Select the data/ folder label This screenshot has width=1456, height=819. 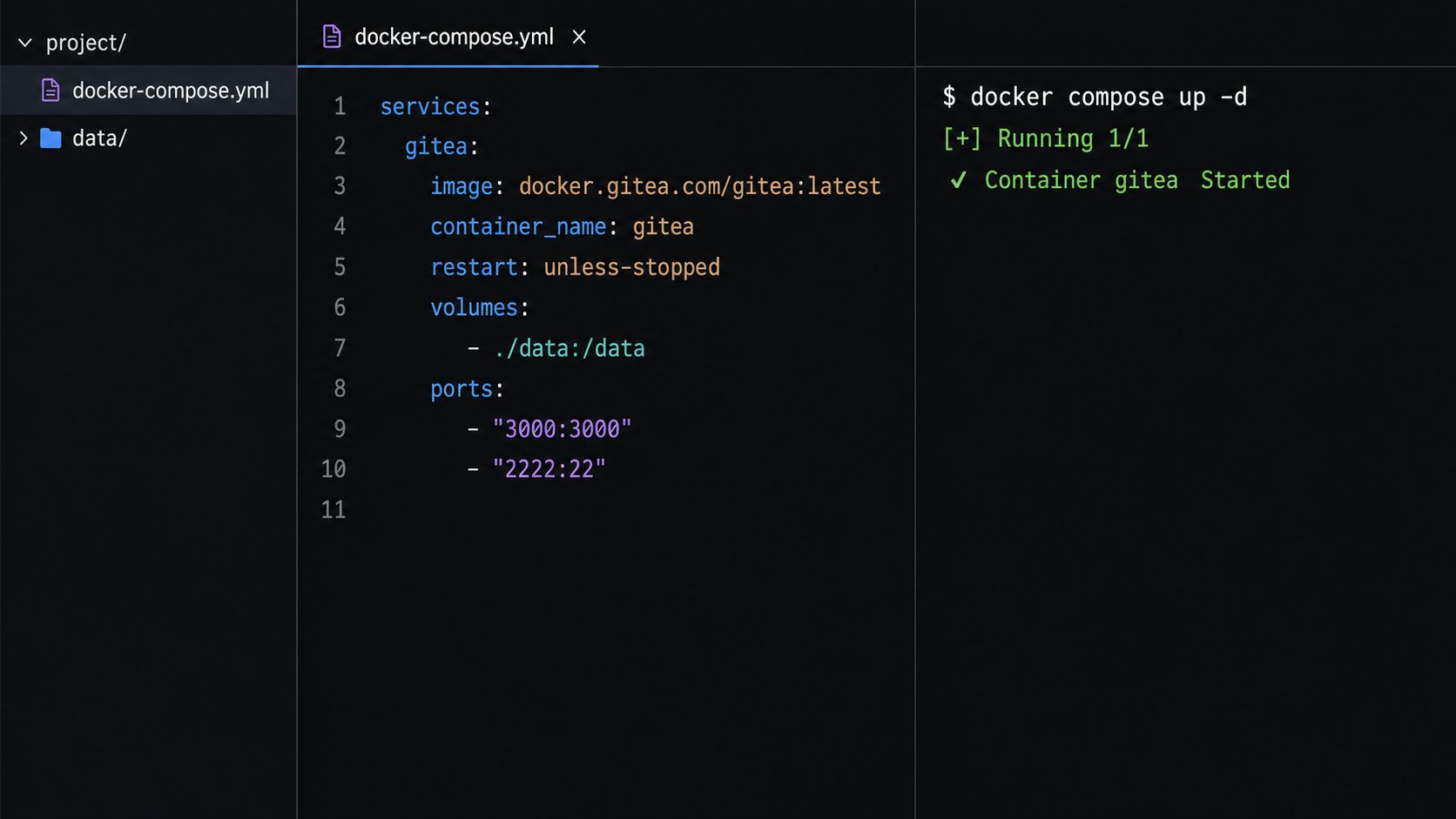coord(99,138)
